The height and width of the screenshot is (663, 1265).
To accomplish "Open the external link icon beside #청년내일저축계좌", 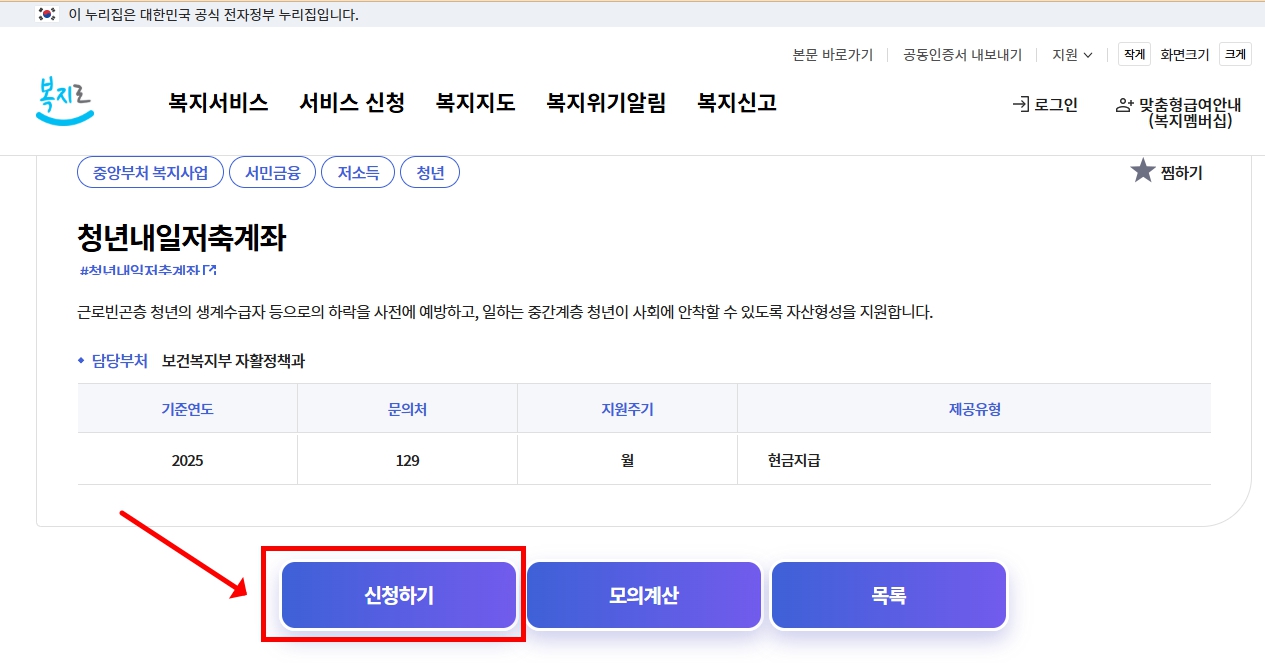I will (x=210, y=270).
